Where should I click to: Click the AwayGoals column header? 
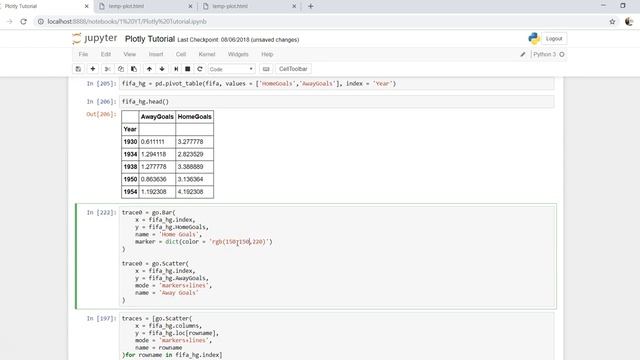tap(157, 117)
